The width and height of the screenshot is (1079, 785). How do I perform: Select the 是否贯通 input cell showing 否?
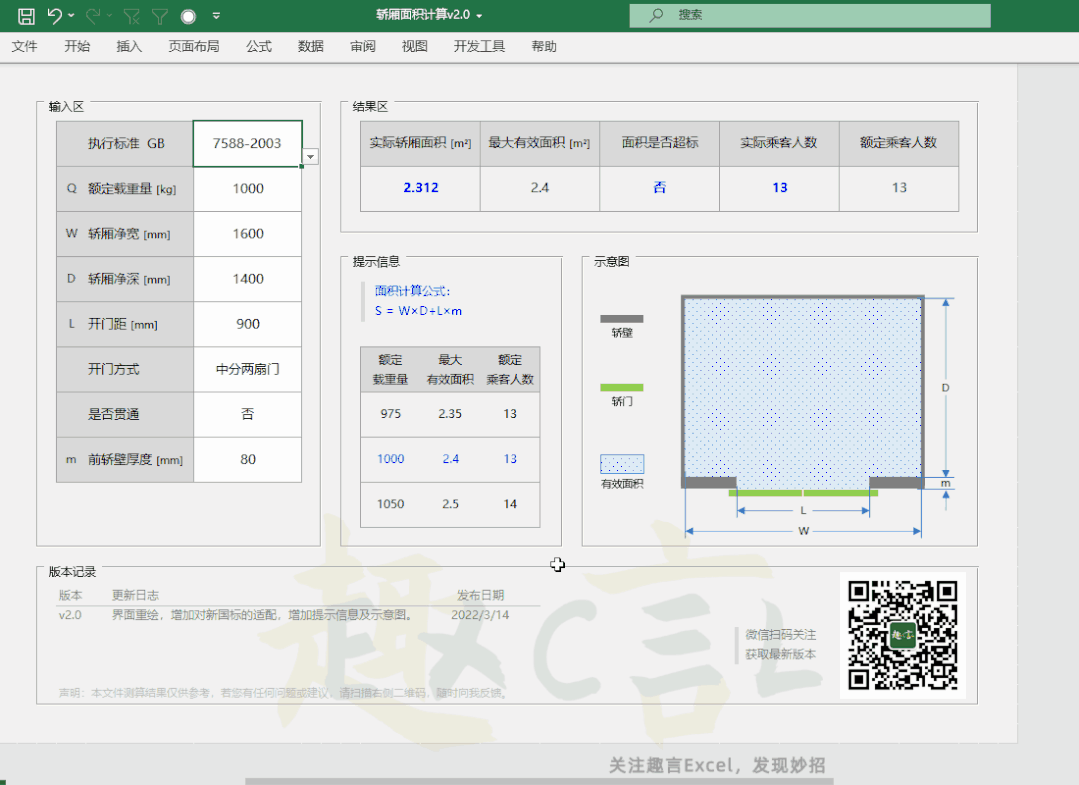pos(248,414)
